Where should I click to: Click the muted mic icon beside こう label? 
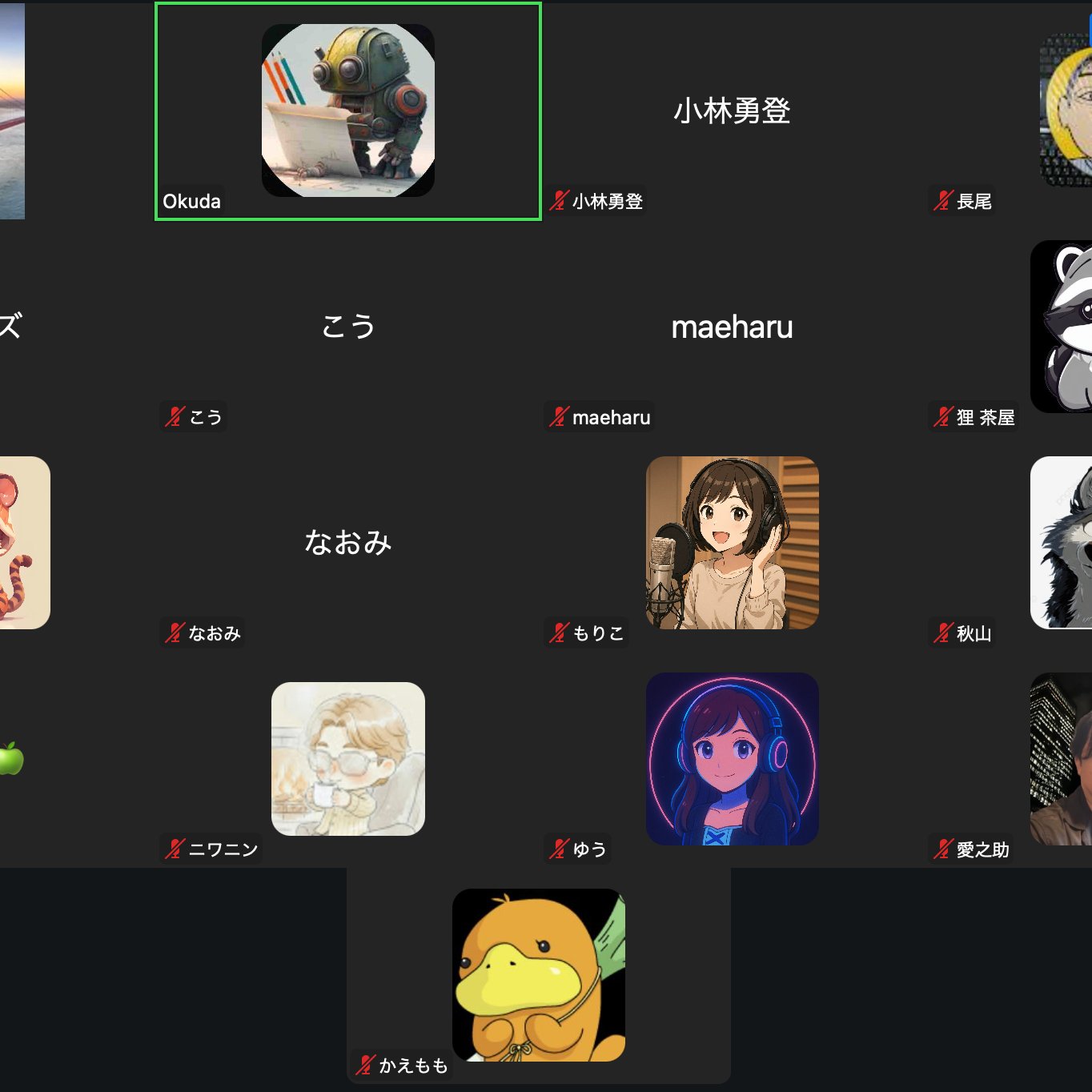pyautogui.click(x=175, y=417)
